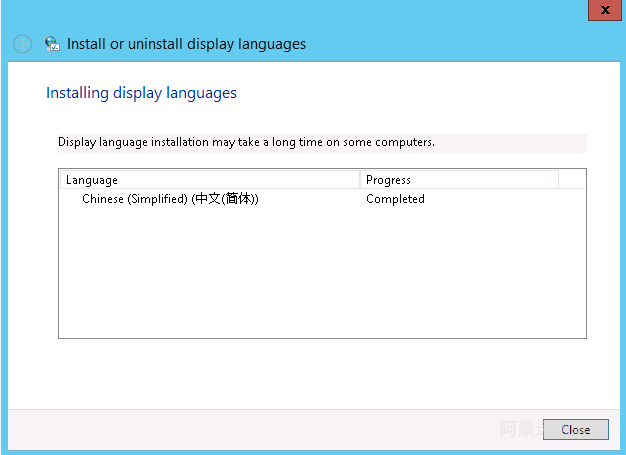Click the back arrow button
Image resolution: width=626 pixels, height=455 pixels.
[x=22, y=44]
